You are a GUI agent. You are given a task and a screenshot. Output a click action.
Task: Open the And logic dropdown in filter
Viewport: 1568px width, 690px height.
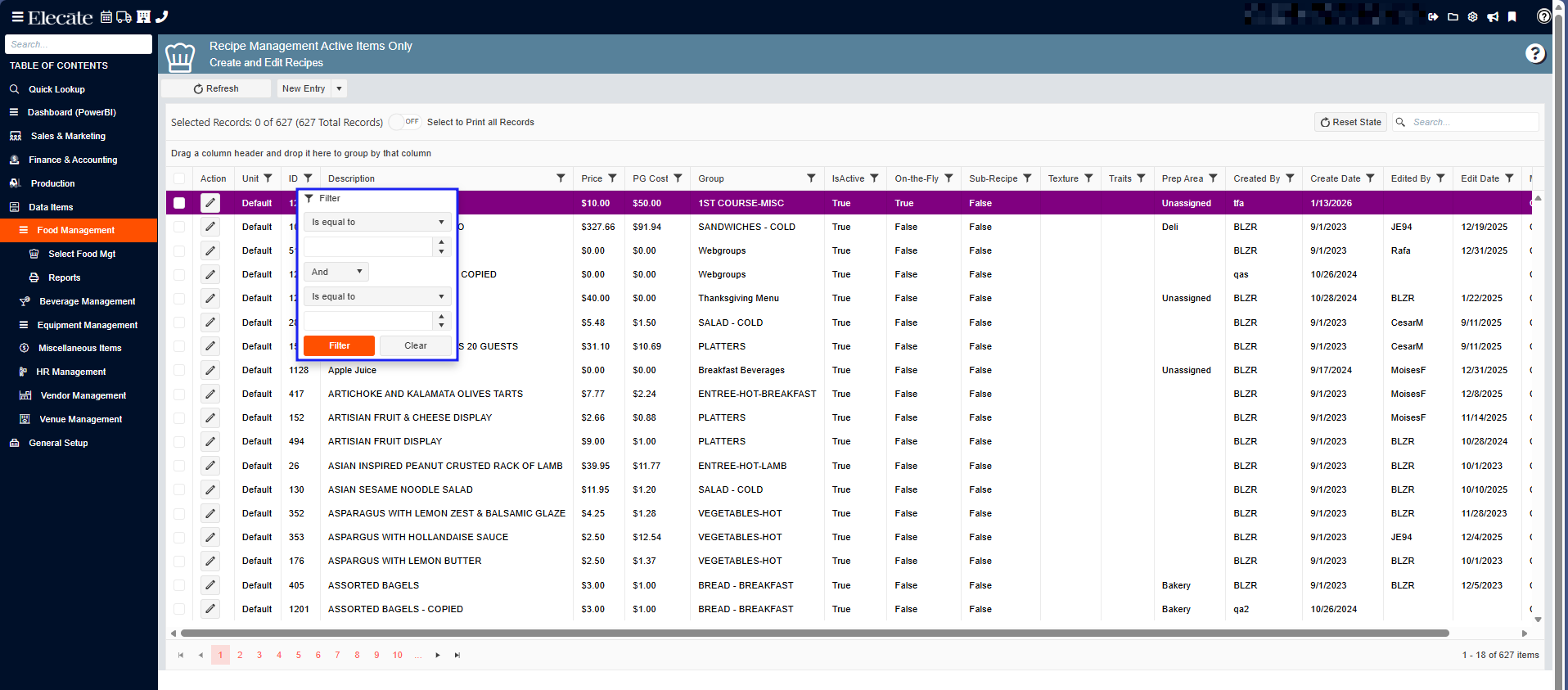(x=336, y=272)
